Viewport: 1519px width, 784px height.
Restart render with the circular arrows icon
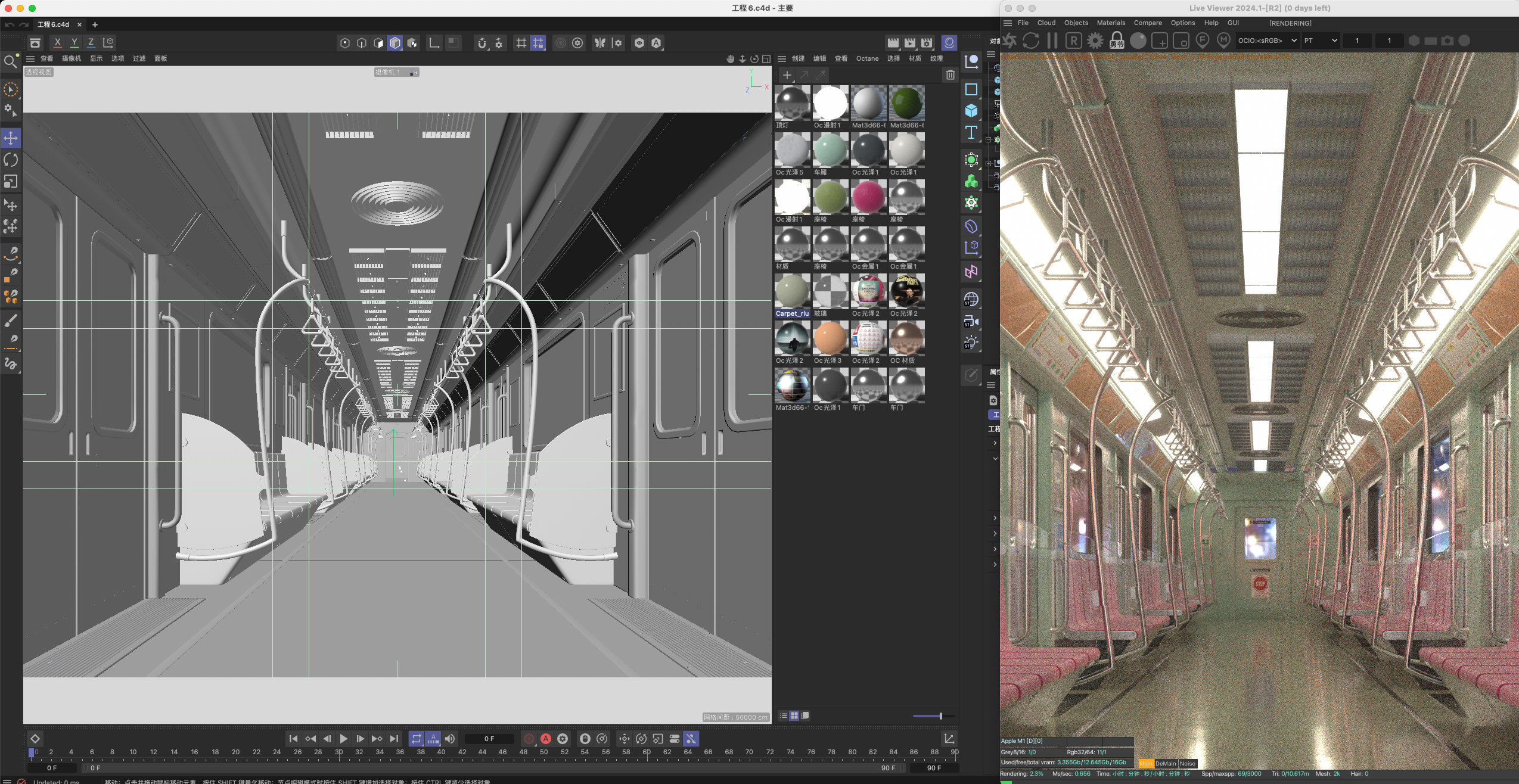click(x=1030, y=41)
